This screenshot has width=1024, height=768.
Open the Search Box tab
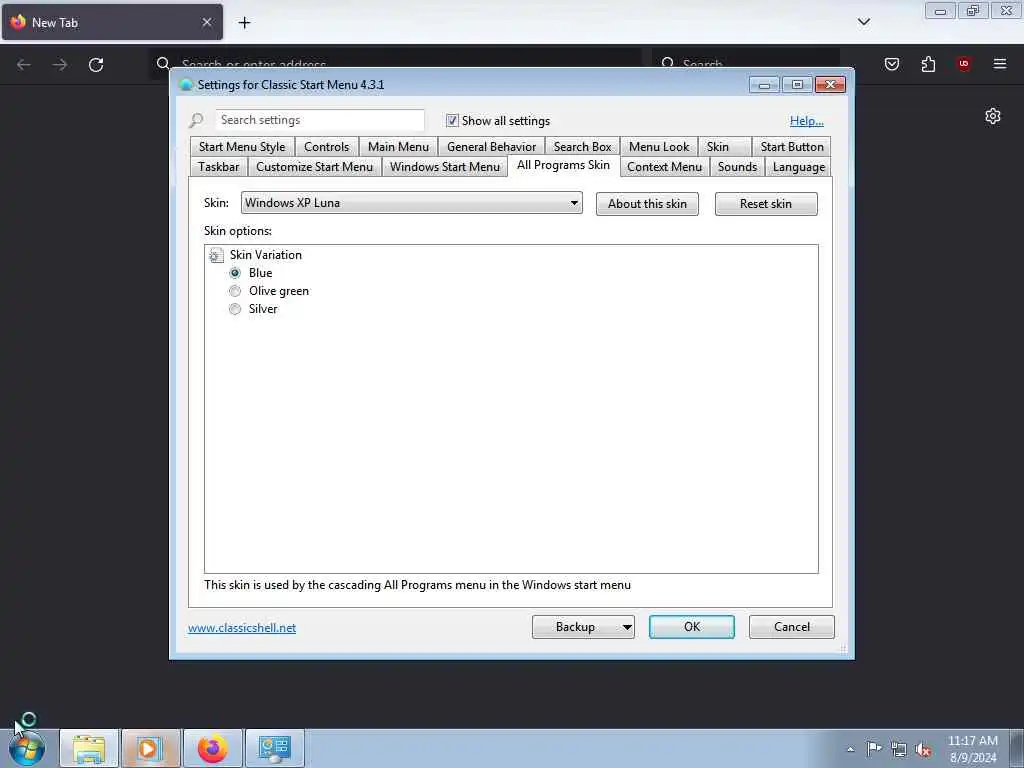[583, 147]
